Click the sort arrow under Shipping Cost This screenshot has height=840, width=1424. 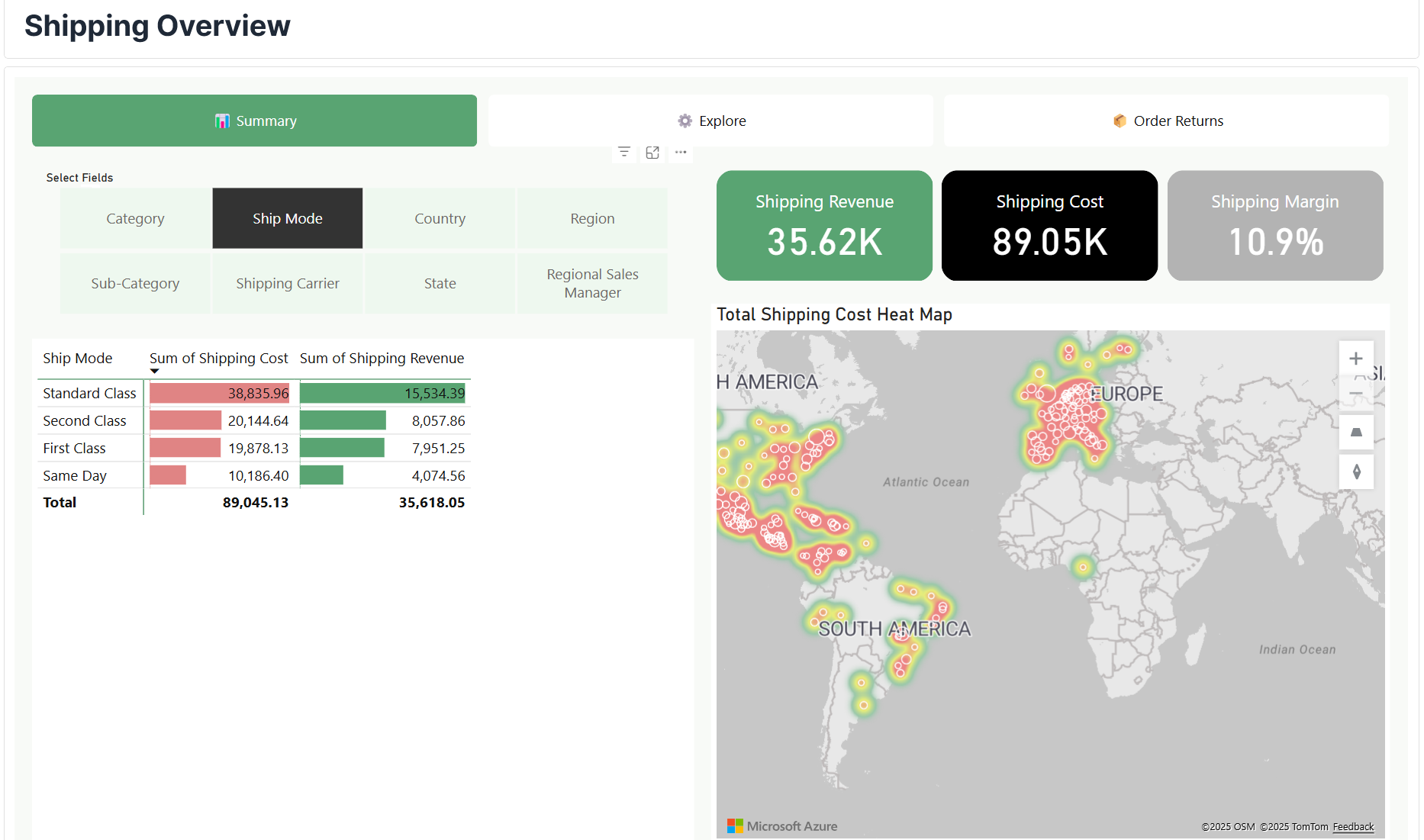(155, 372)
